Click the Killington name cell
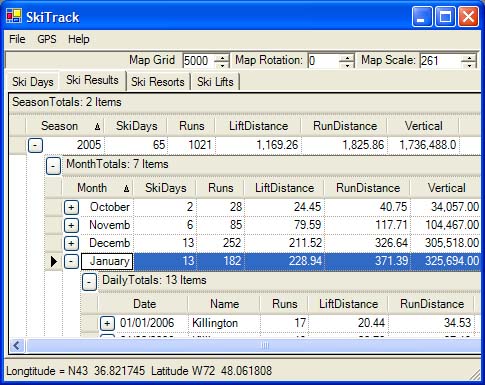485x385 pixels. pos(224,323)
